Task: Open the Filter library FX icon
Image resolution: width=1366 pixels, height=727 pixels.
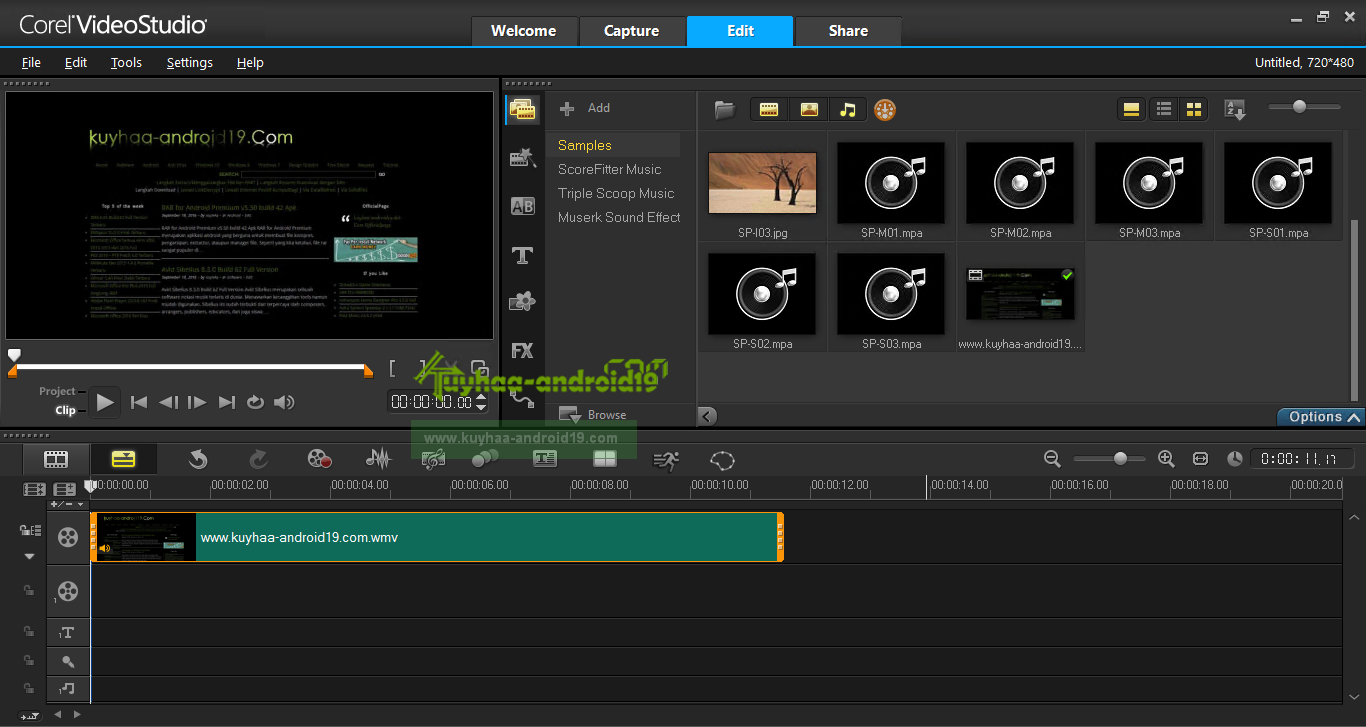Action: pos(522,350)
